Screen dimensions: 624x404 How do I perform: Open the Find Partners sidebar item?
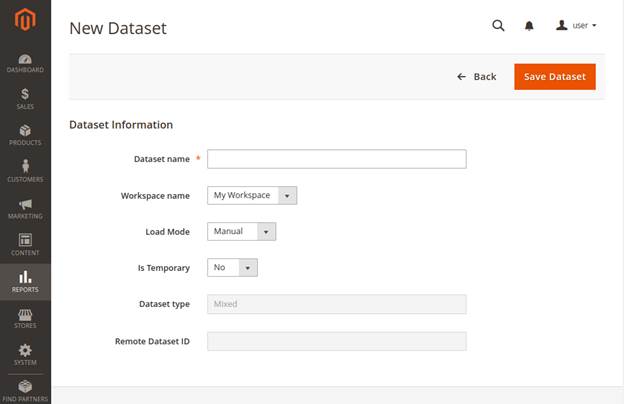(x=25, y=391)
